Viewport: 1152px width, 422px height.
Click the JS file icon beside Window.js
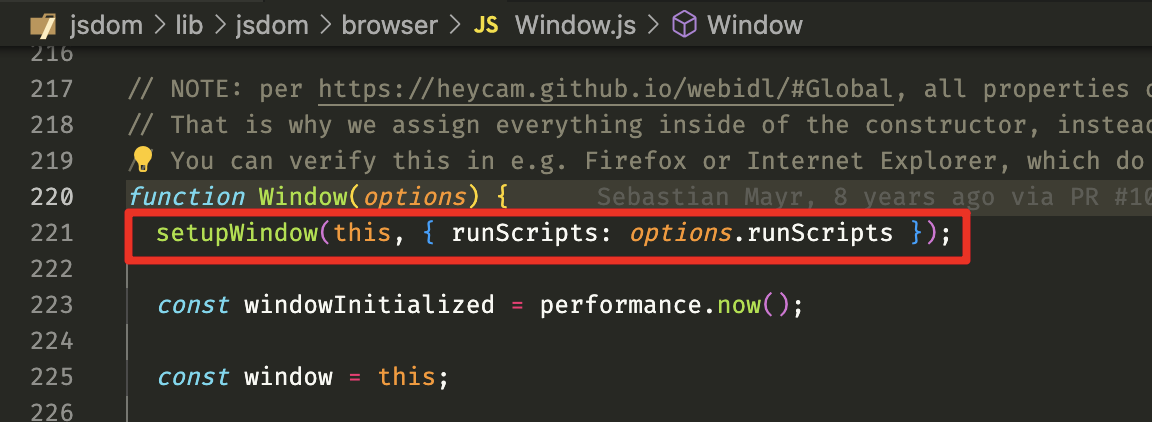[x=486, y=25]
